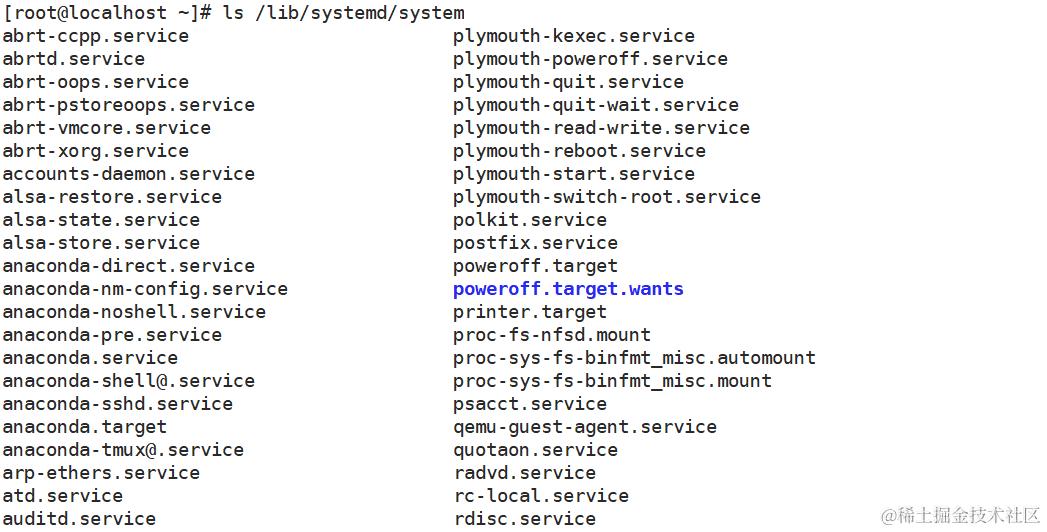Select the printer.target line
The height and width of the screenshot is (532, 1047).
click(529, 312)
